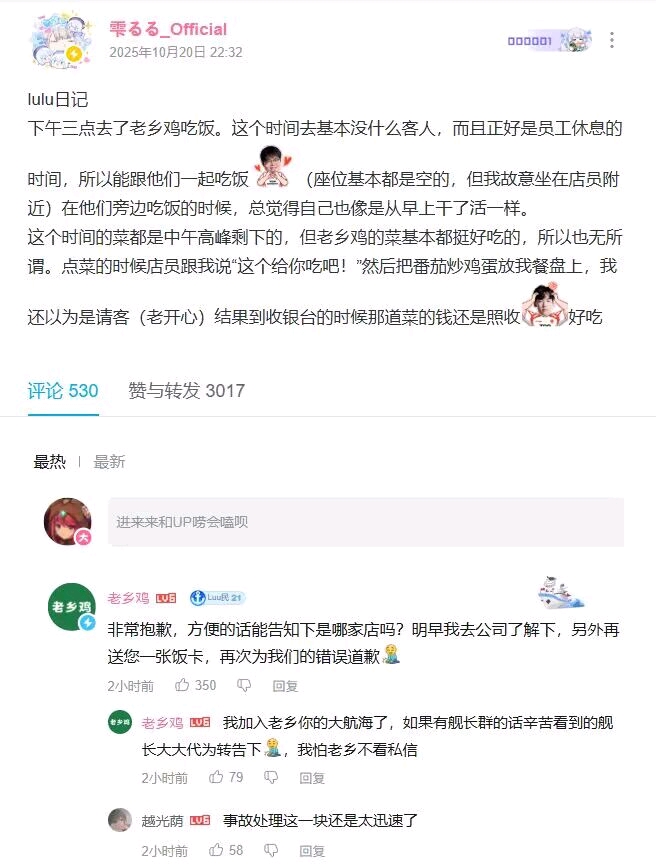Like the 老乡鸡 apology comment

[182, 685]
